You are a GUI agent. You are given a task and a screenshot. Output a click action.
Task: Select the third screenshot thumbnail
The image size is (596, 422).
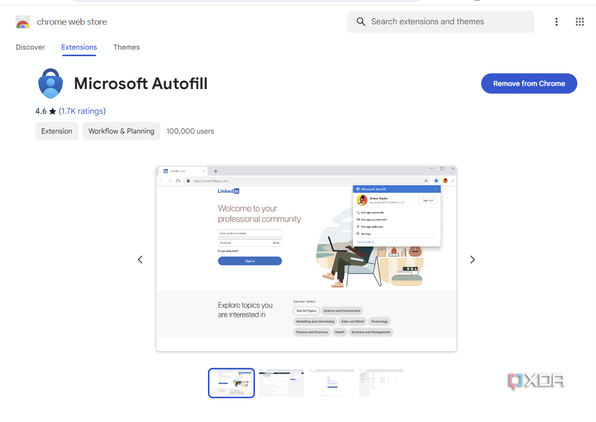331,383
